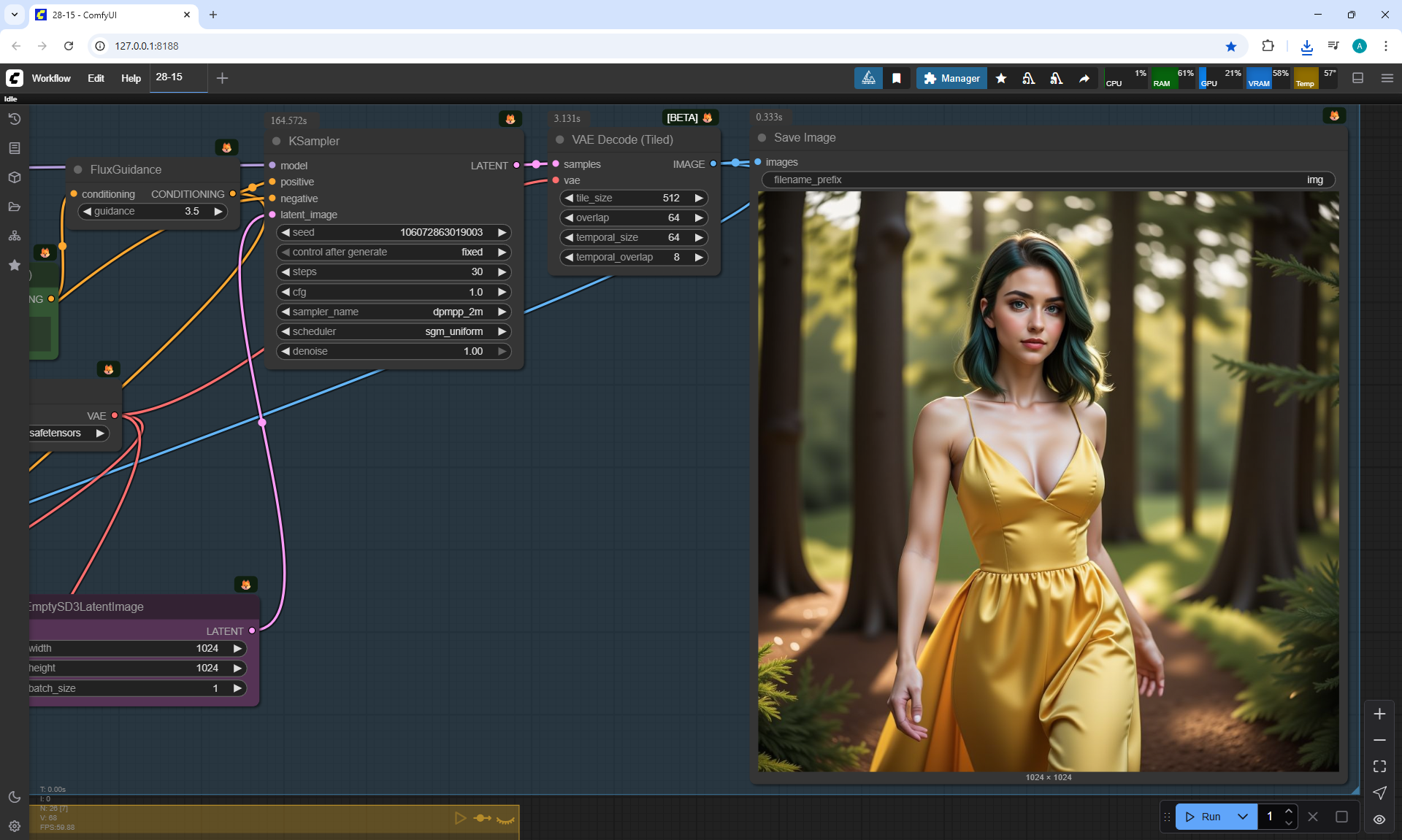Click the share arrow icon in toolbar

click(1084, 78)
